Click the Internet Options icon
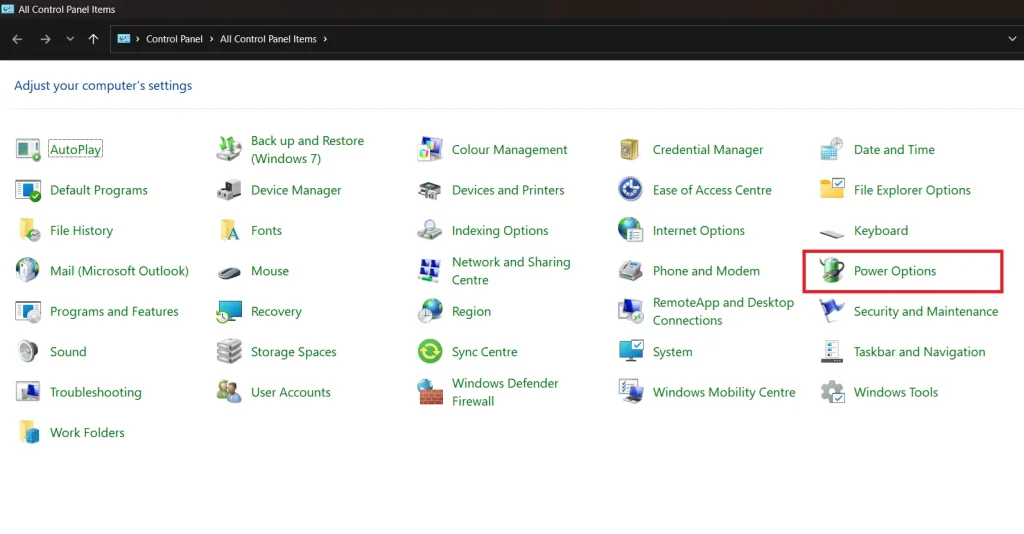1024x534 pixels. [x=631, y=230]
